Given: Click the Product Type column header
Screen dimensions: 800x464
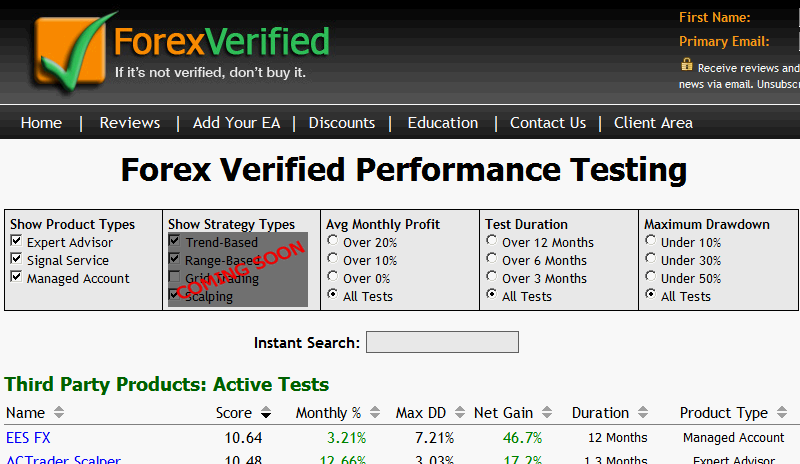Looking at the screenshot, I should 723,412.
